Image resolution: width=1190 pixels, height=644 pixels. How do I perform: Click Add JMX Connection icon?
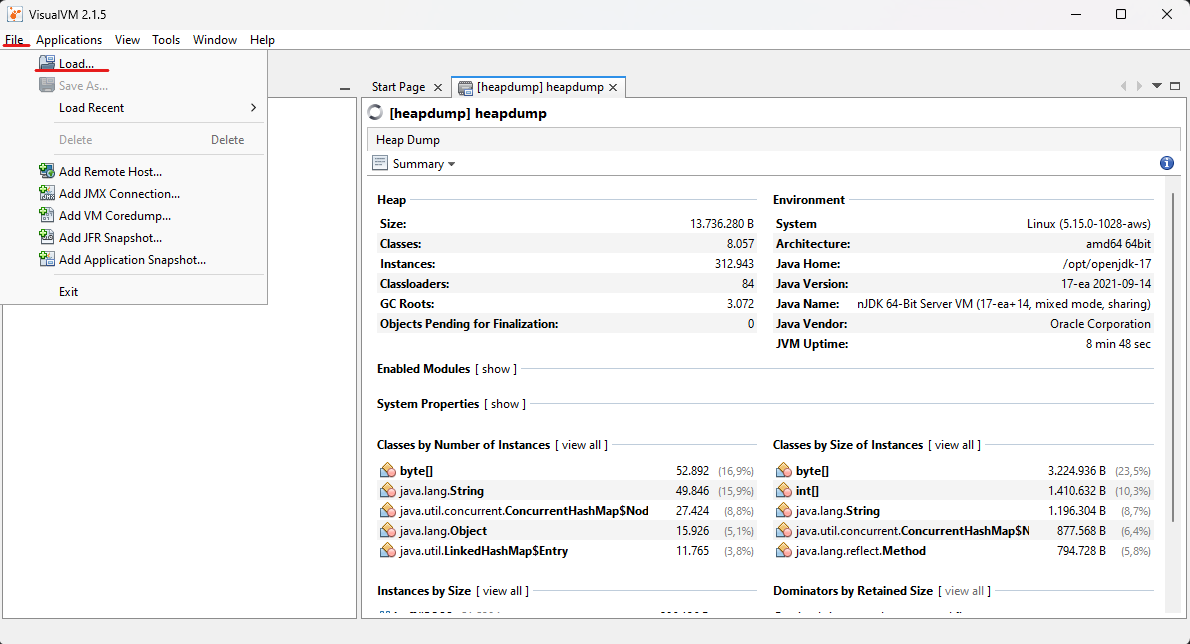pos(46,194)
